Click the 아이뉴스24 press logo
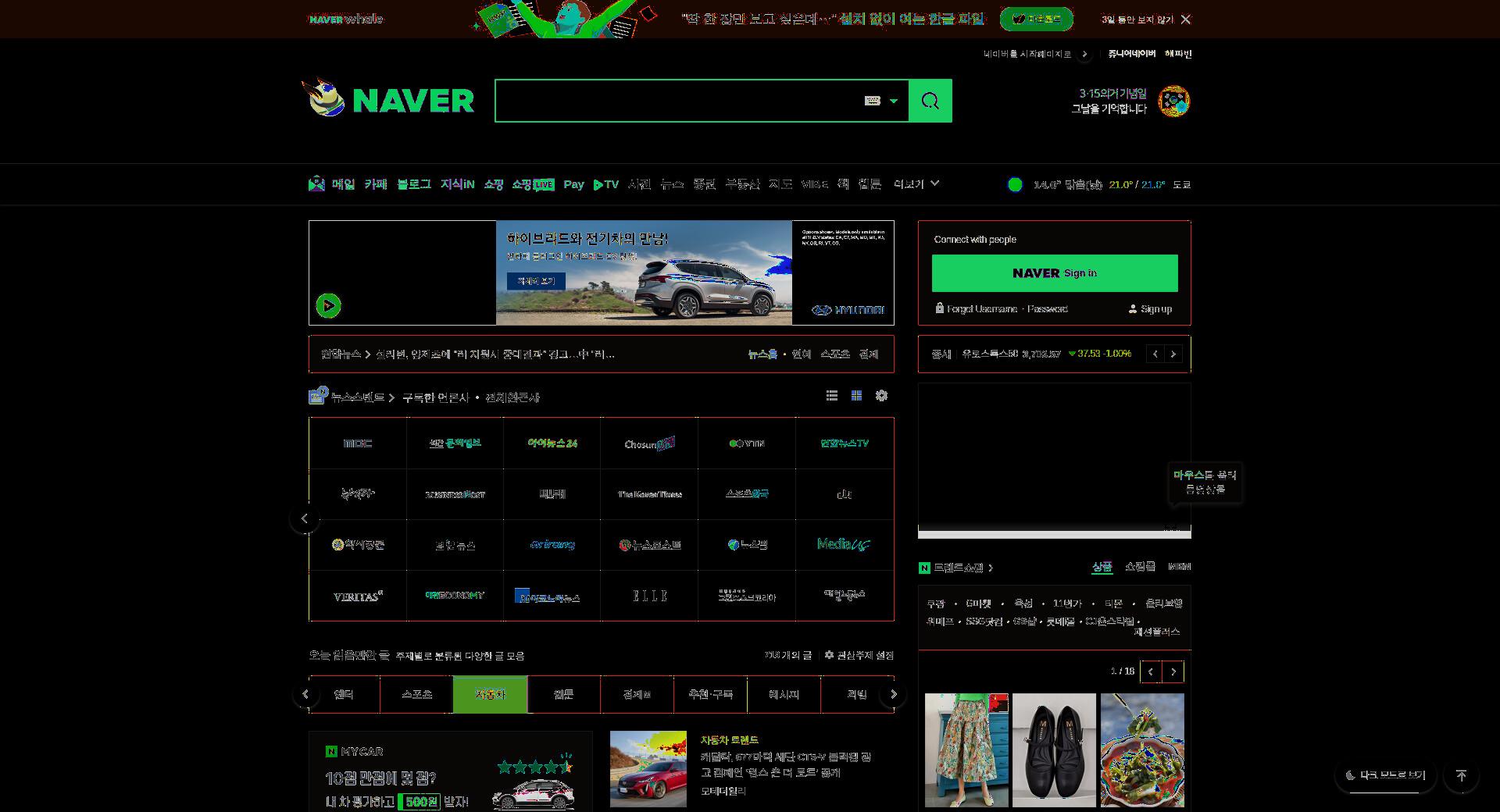This screenshot has width=1500, height=812. click(x=552, y=443)
